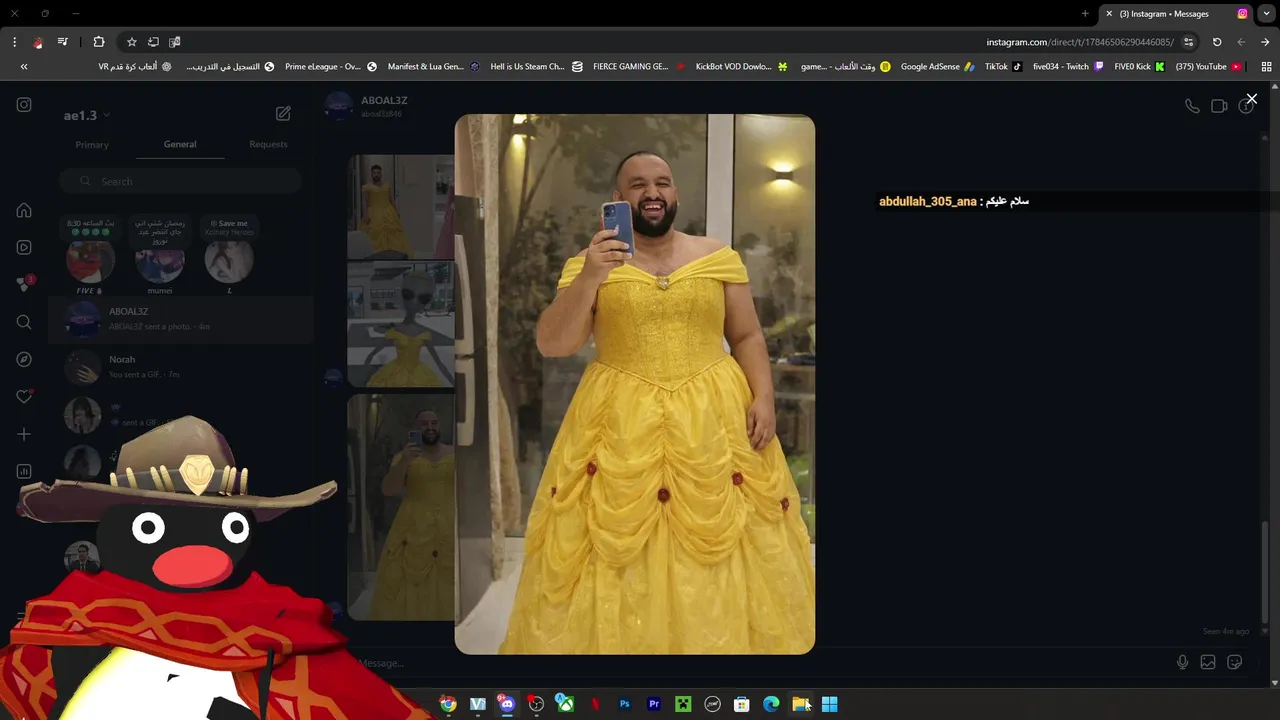
Task: Focus the conversations Search field
Action: coord(180,181)
